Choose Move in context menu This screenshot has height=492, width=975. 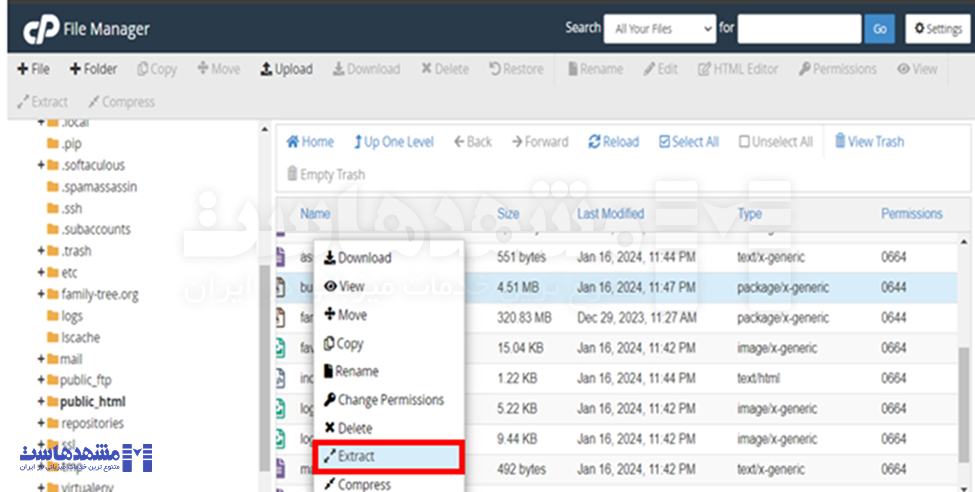[345, 315]
